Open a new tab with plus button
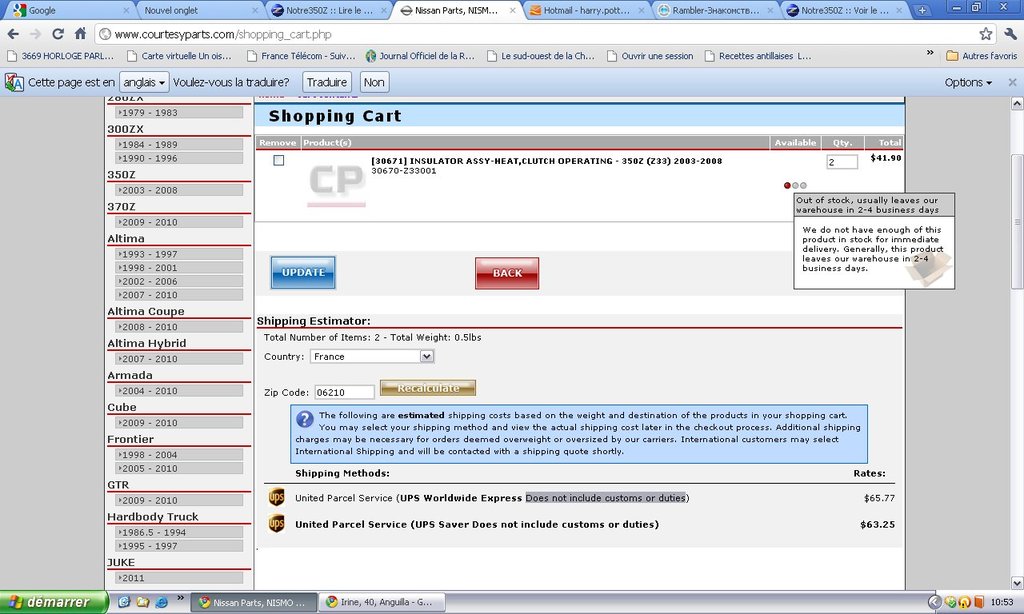This screenshot has height=614, width=1024. click(x=921, y=10)
